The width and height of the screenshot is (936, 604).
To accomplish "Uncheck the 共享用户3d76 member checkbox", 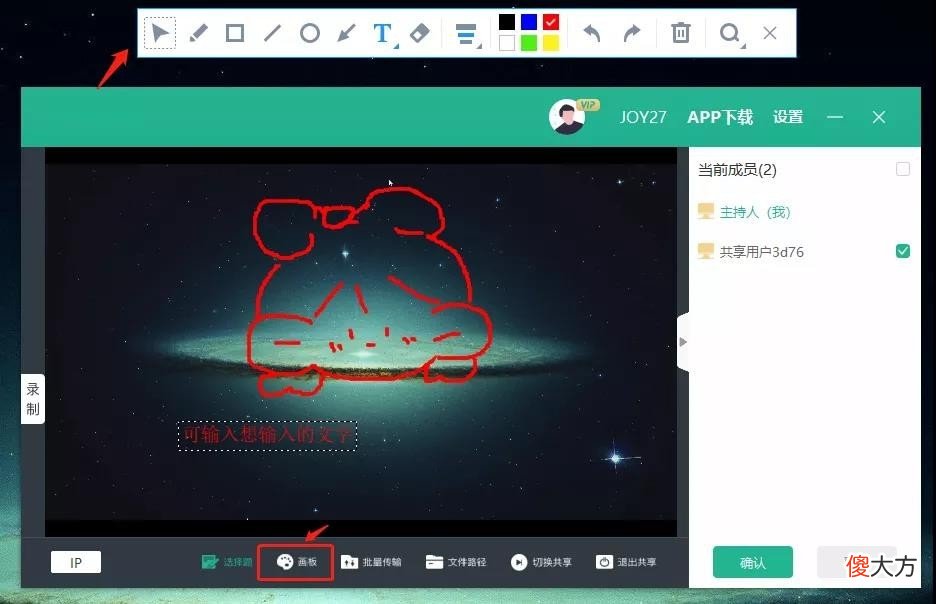I will coord(903,251).
